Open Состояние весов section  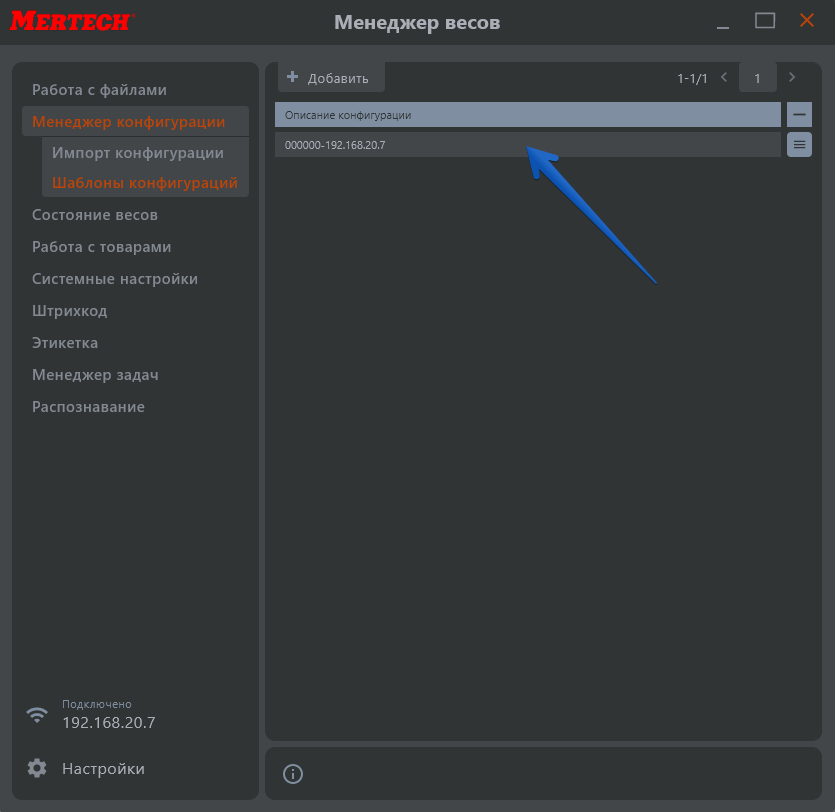pyautogui.click(x=95, y=215)
